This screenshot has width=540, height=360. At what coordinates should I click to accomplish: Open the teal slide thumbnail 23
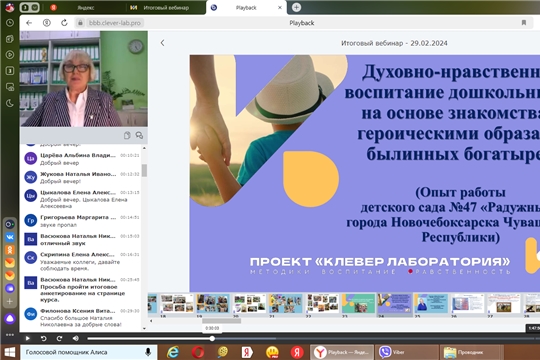pyautogui.click(x=358, y=304)
